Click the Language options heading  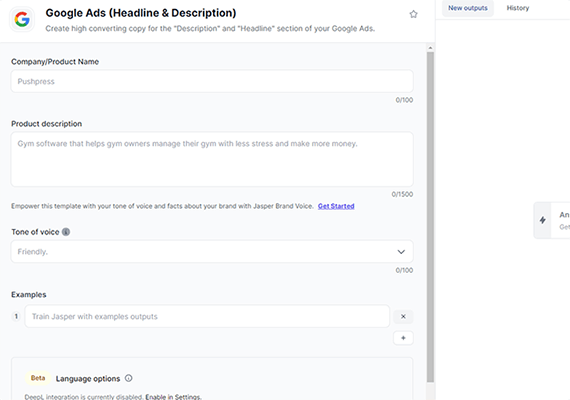(88, 379)
